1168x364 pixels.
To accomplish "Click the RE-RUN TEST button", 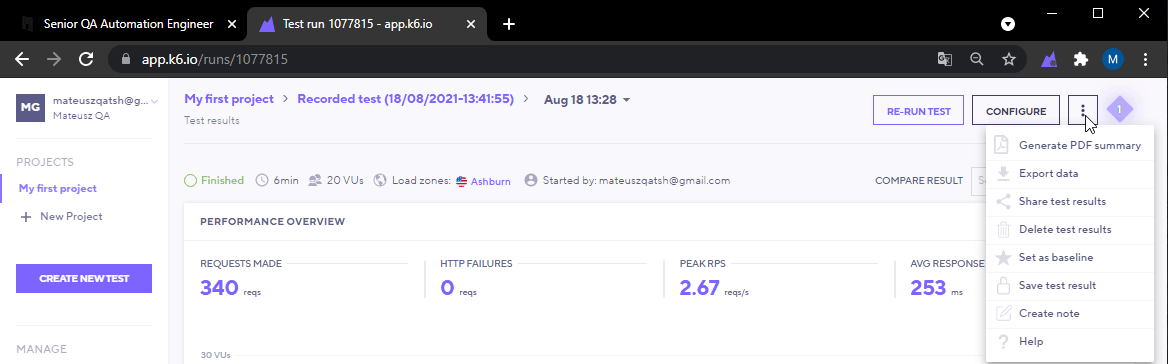I will click(918, 111).
